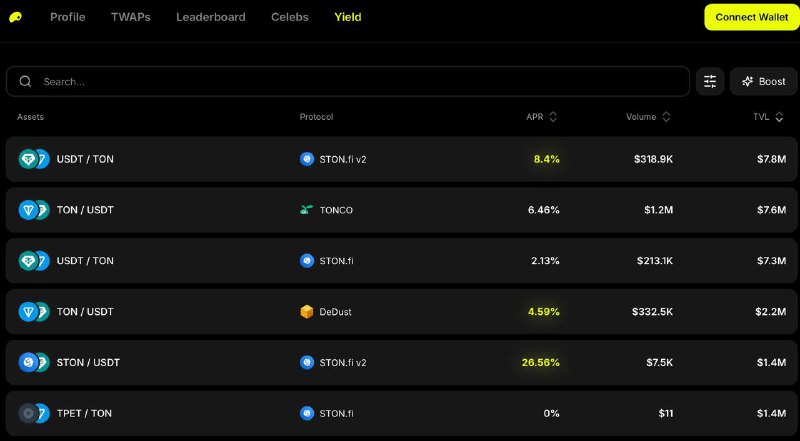
Task: Sort the pool list by APR
Action: pyautogui.click(x=541, y=117)
